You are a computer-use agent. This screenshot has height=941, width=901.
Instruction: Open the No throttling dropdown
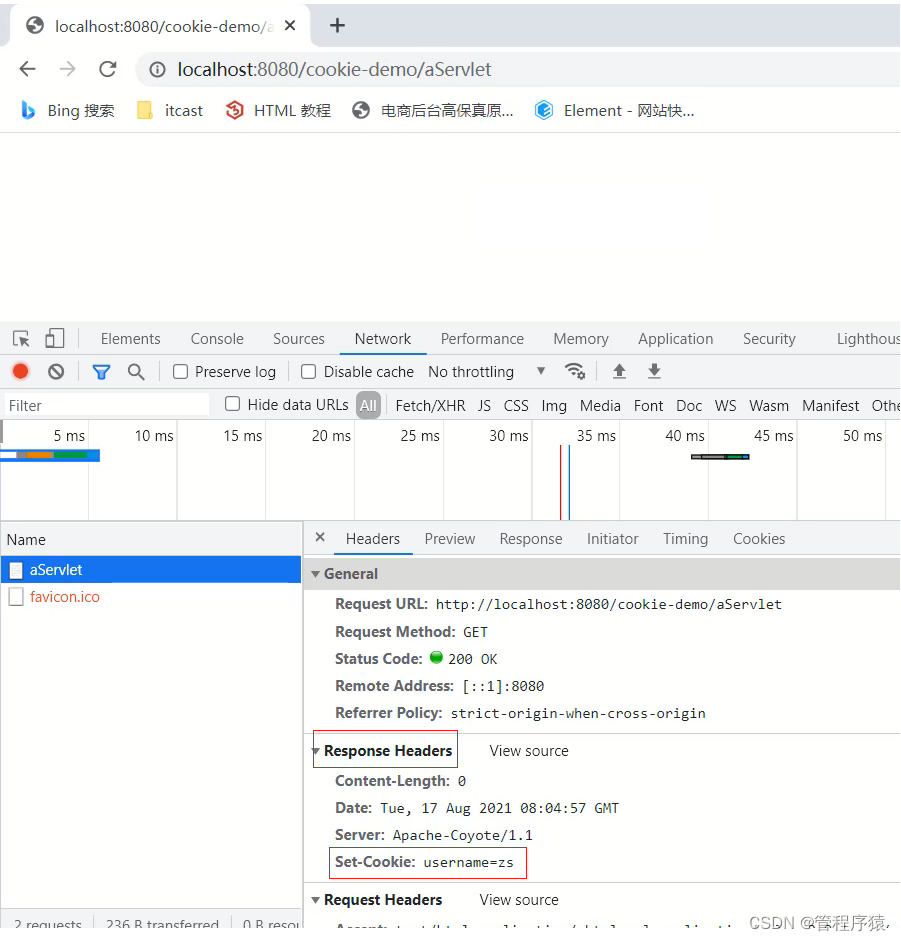[486, 372]
